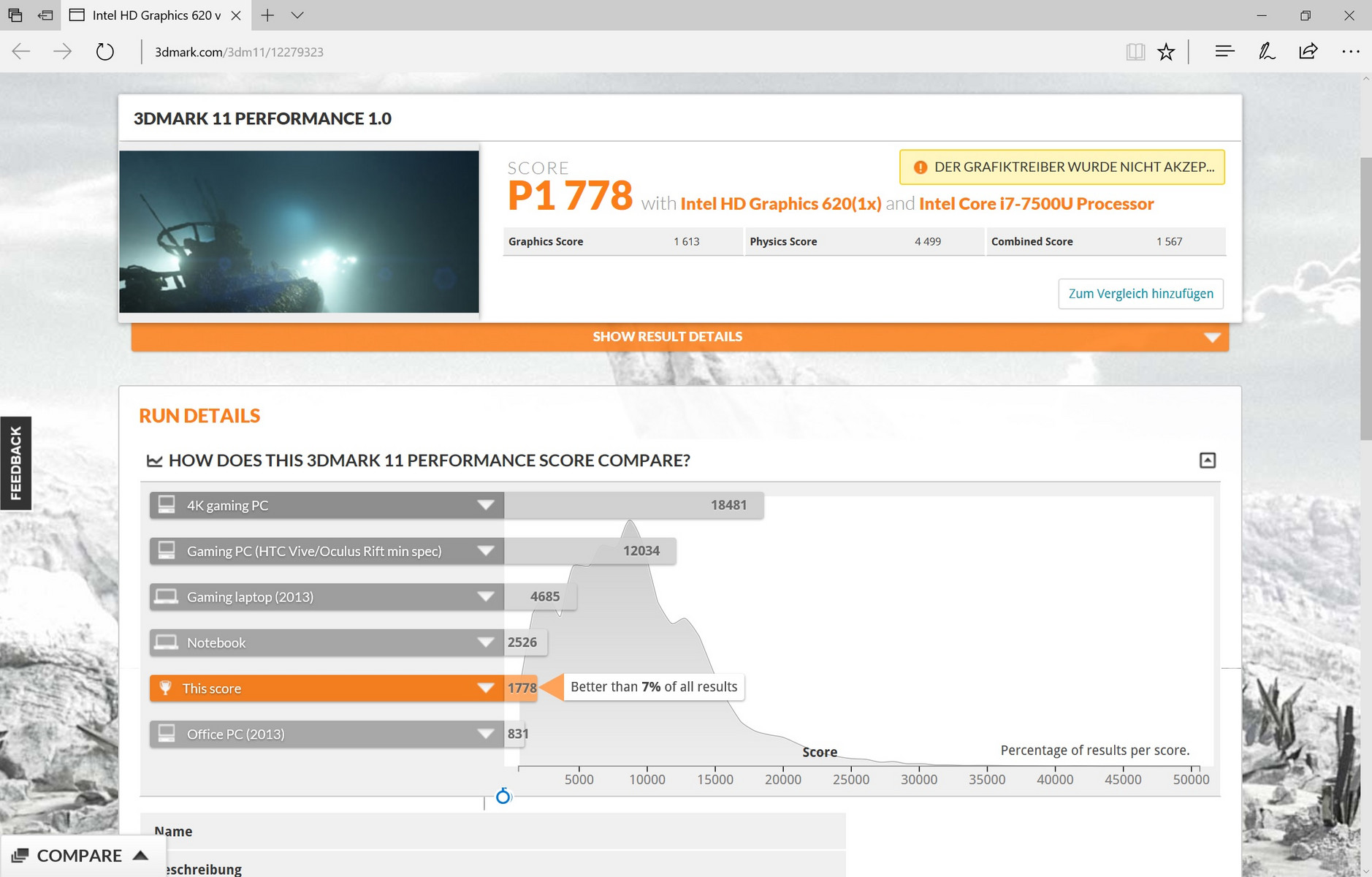1372x877 pixels.
Task: Click the desktop icon in Gaming PC HTC Vive row
Action: click(x=167, y=550)
